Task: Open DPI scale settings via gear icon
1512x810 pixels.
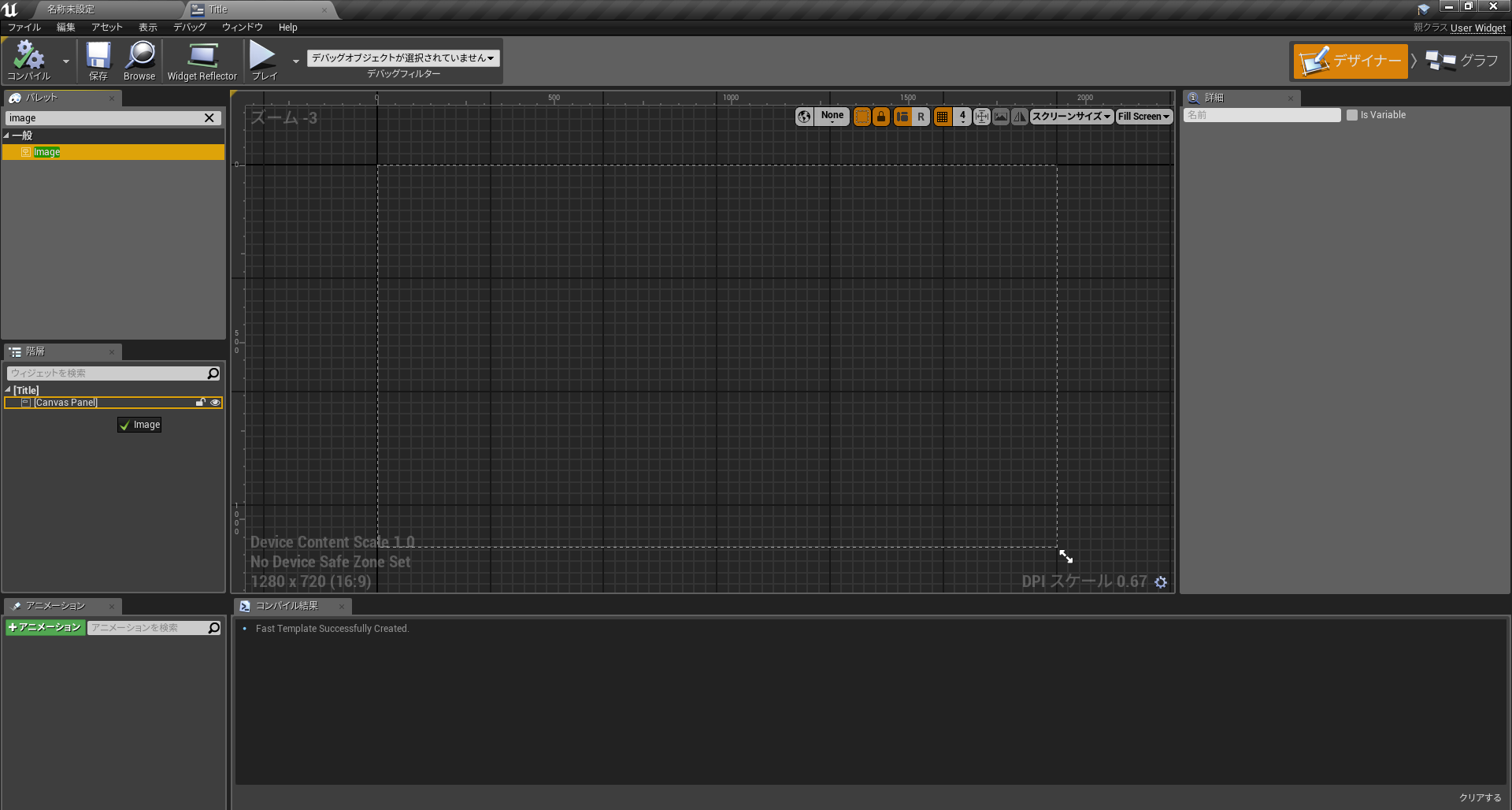Action: click(x=1161, y=582)
